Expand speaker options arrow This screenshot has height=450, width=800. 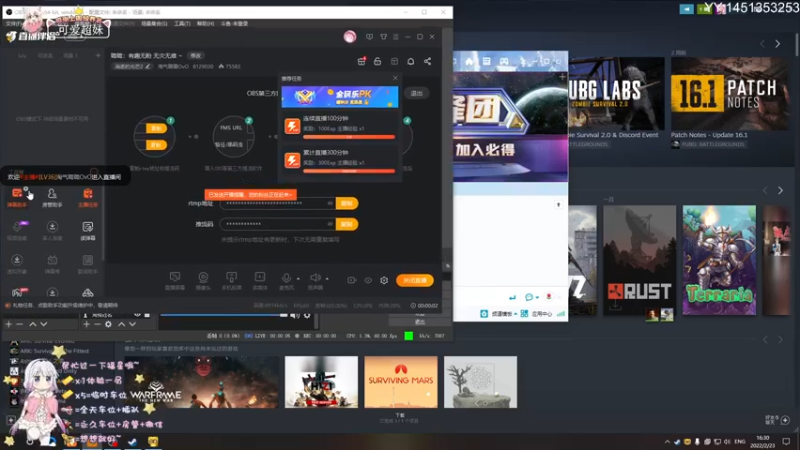[327, 279]
